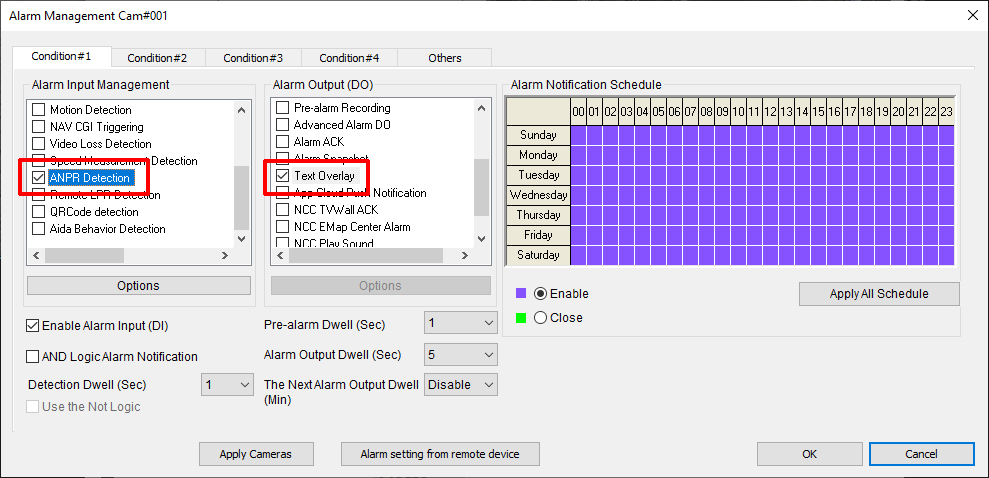Click the Apply Cameras button
This screenshot has height=478, width=989.
coord(256,454)
